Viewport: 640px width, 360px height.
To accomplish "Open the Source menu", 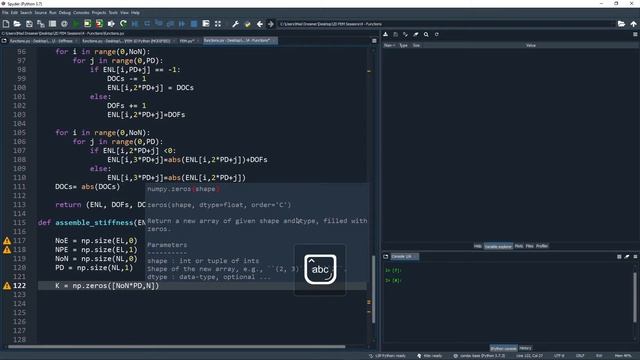I will click(40, 13).
